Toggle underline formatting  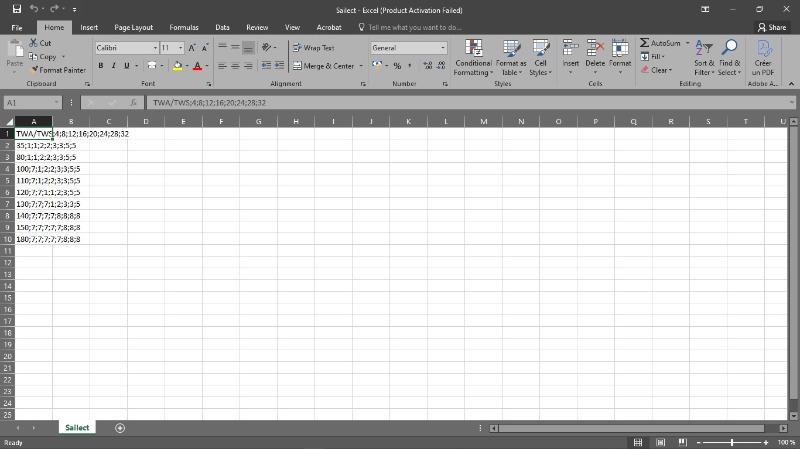point(127,66)
